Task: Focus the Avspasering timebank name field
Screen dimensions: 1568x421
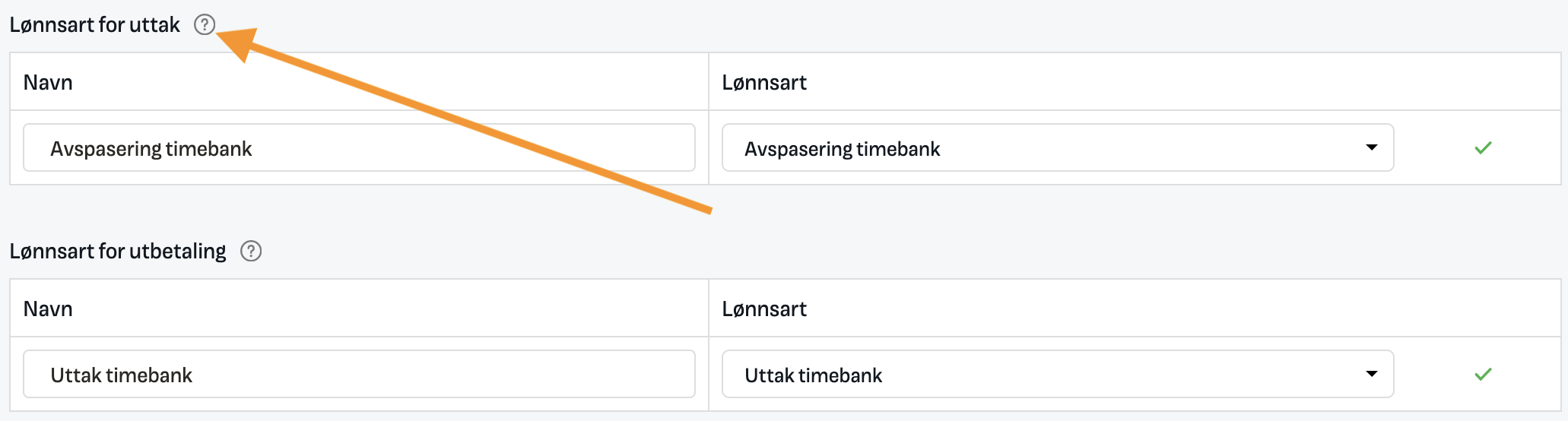Action: [x=359, y=147]
